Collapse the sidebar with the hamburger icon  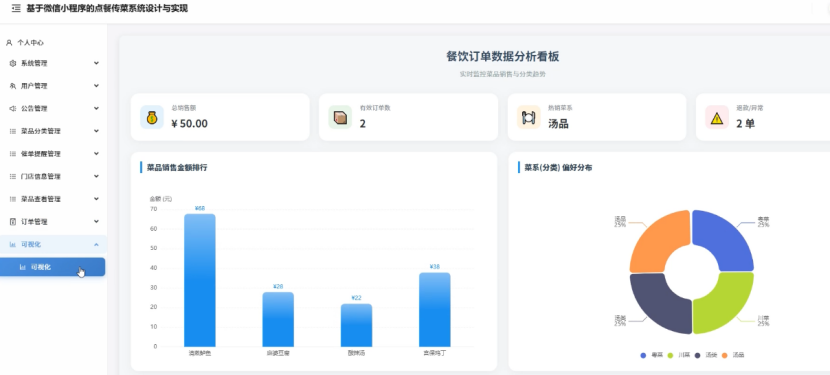[16, 8]
